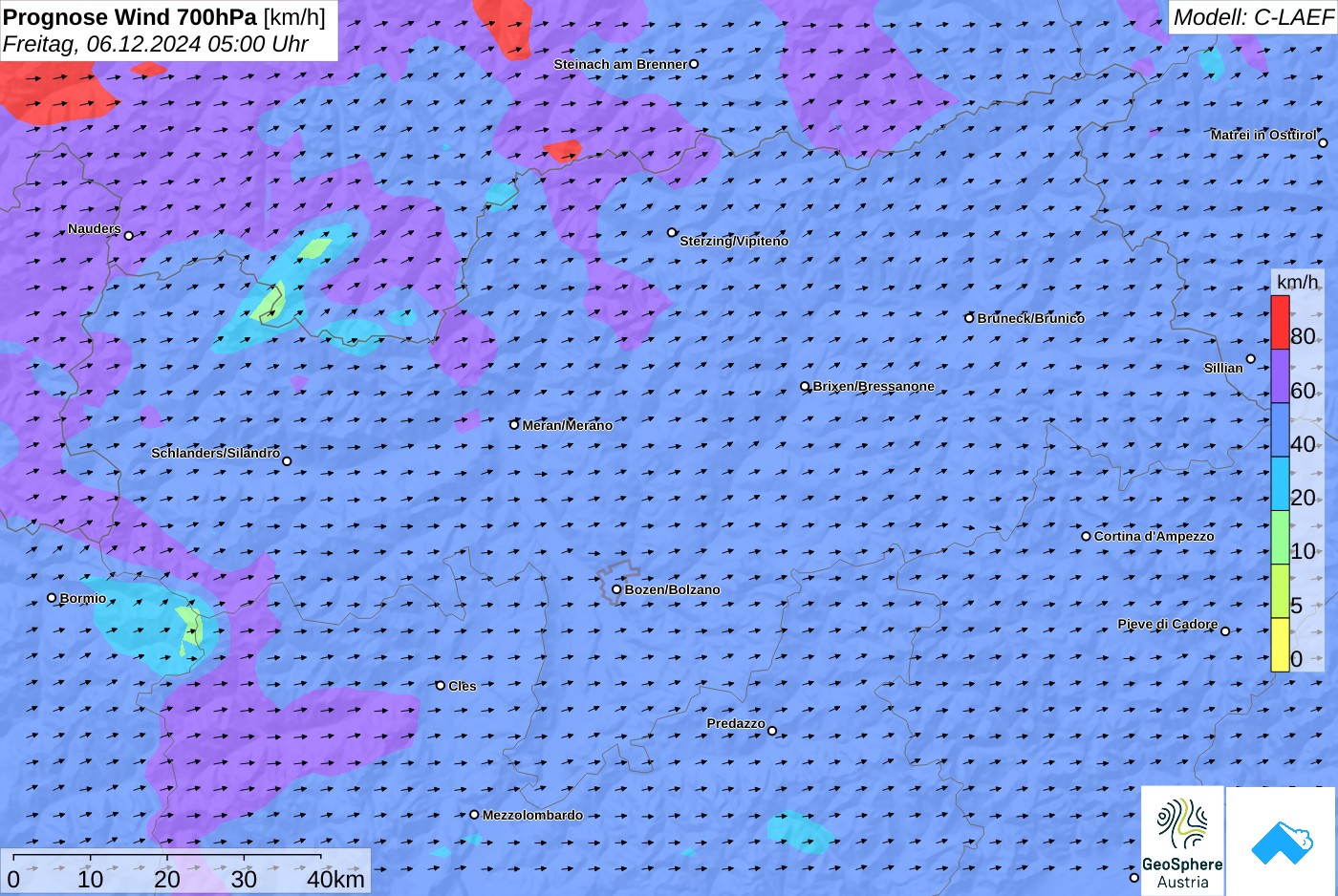
Task: Click the 'Meran/Merano' city label
Action: click(x=567, y=425)
